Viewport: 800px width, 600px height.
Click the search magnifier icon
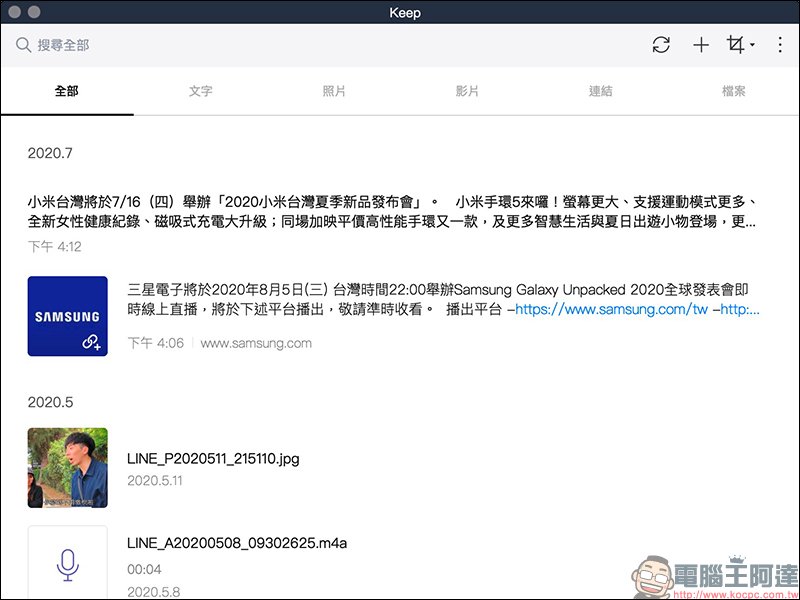tap(23, 45)
